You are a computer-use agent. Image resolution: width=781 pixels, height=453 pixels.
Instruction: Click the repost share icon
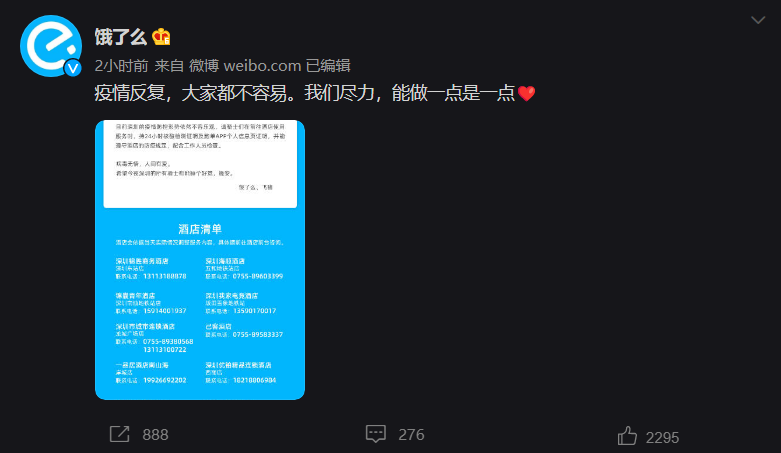pyautogui.click(x=120, y=434)
